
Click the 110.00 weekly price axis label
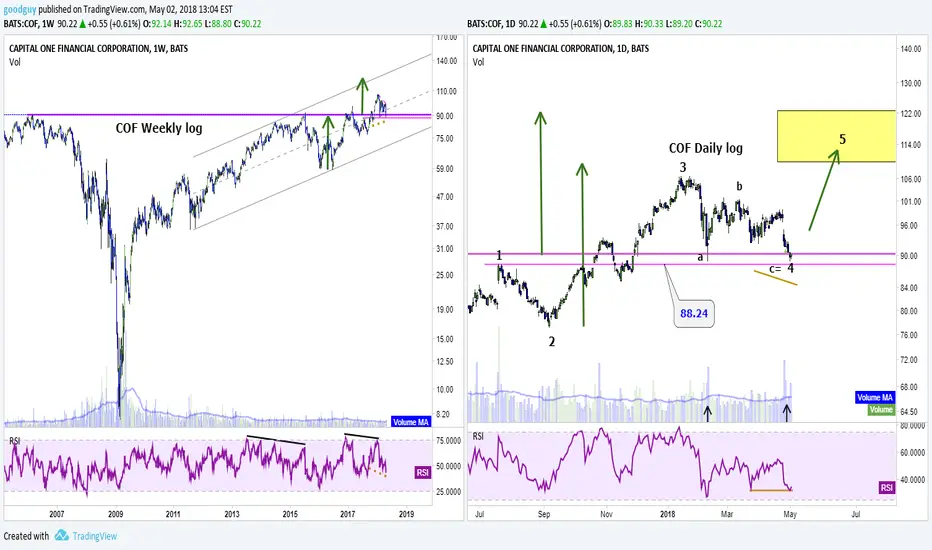446,92
